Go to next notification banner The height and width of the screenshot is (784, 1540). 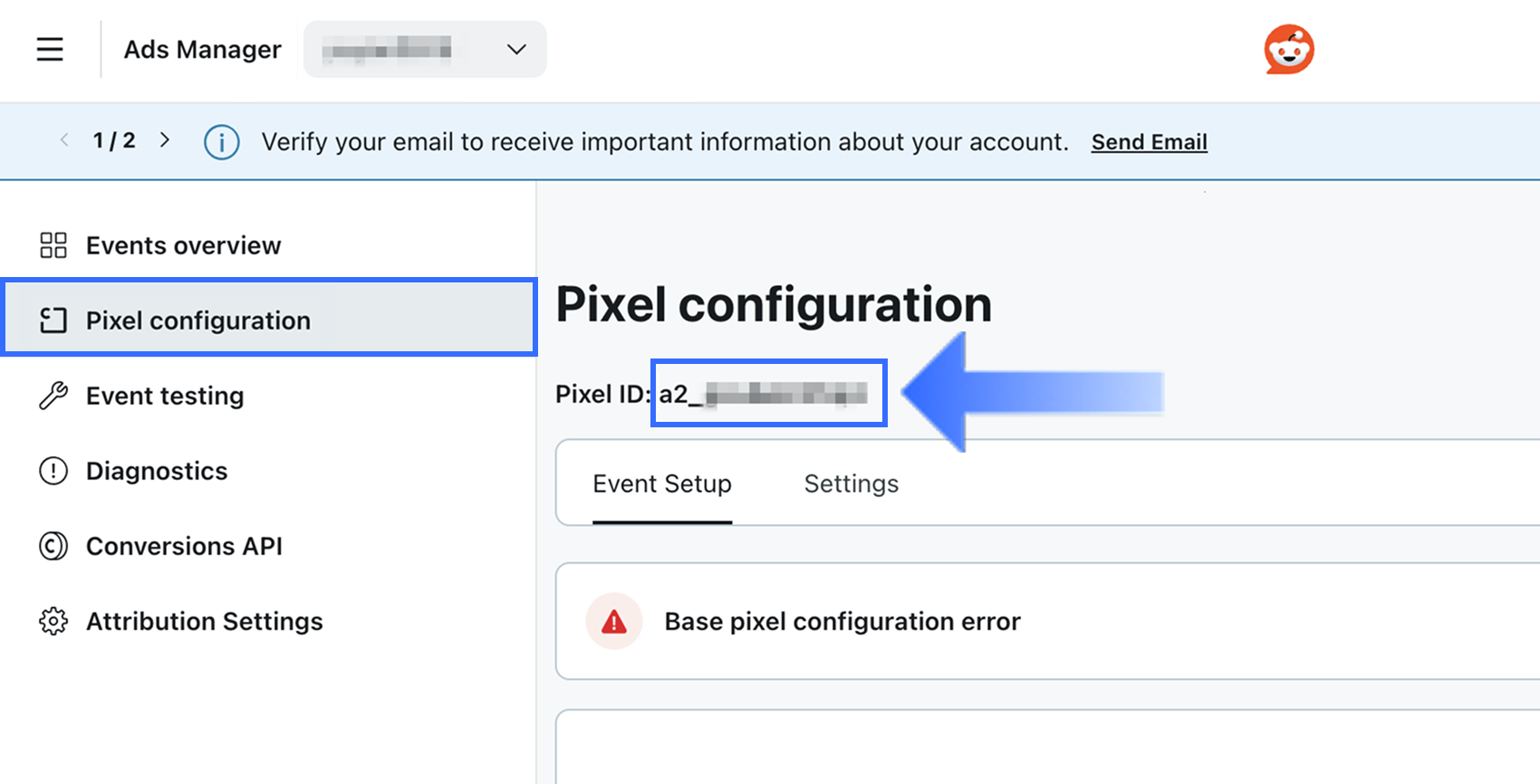tap(165, 140)
